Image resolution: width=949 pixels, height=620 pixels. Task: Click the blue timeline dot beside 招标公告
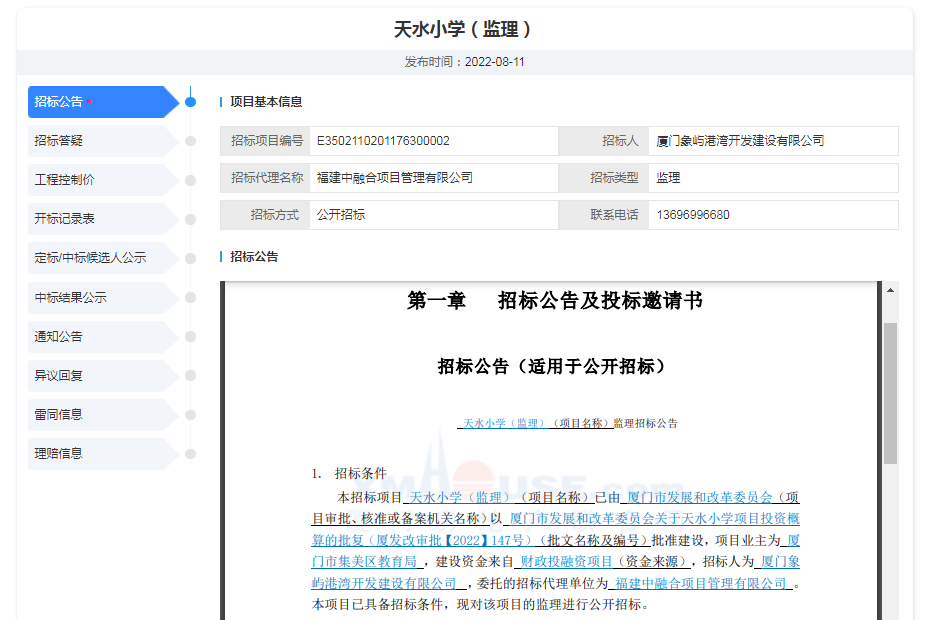[x=190, y=102]
